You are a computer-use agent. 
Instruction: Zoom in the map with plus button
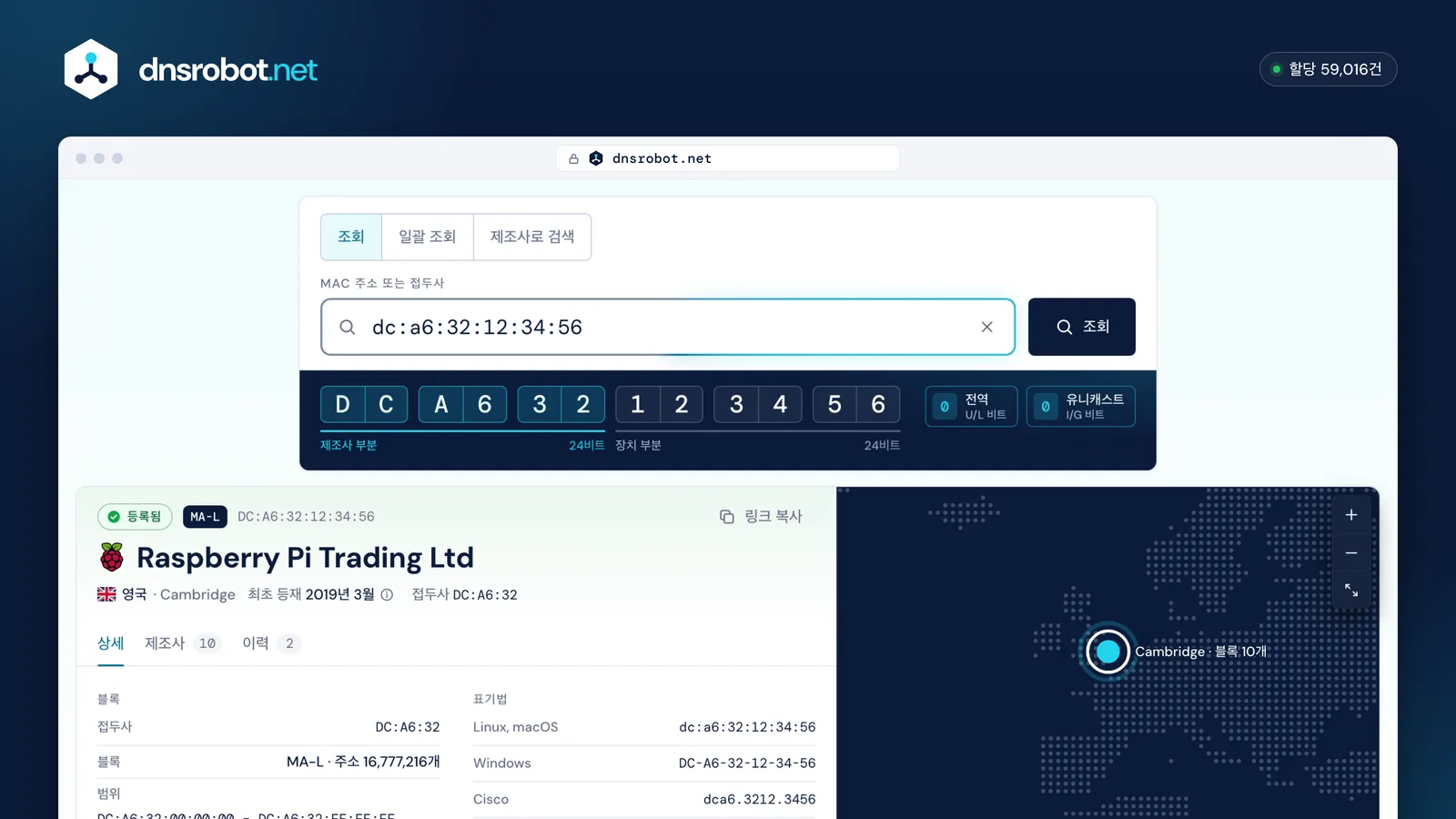pos(1351,515)
